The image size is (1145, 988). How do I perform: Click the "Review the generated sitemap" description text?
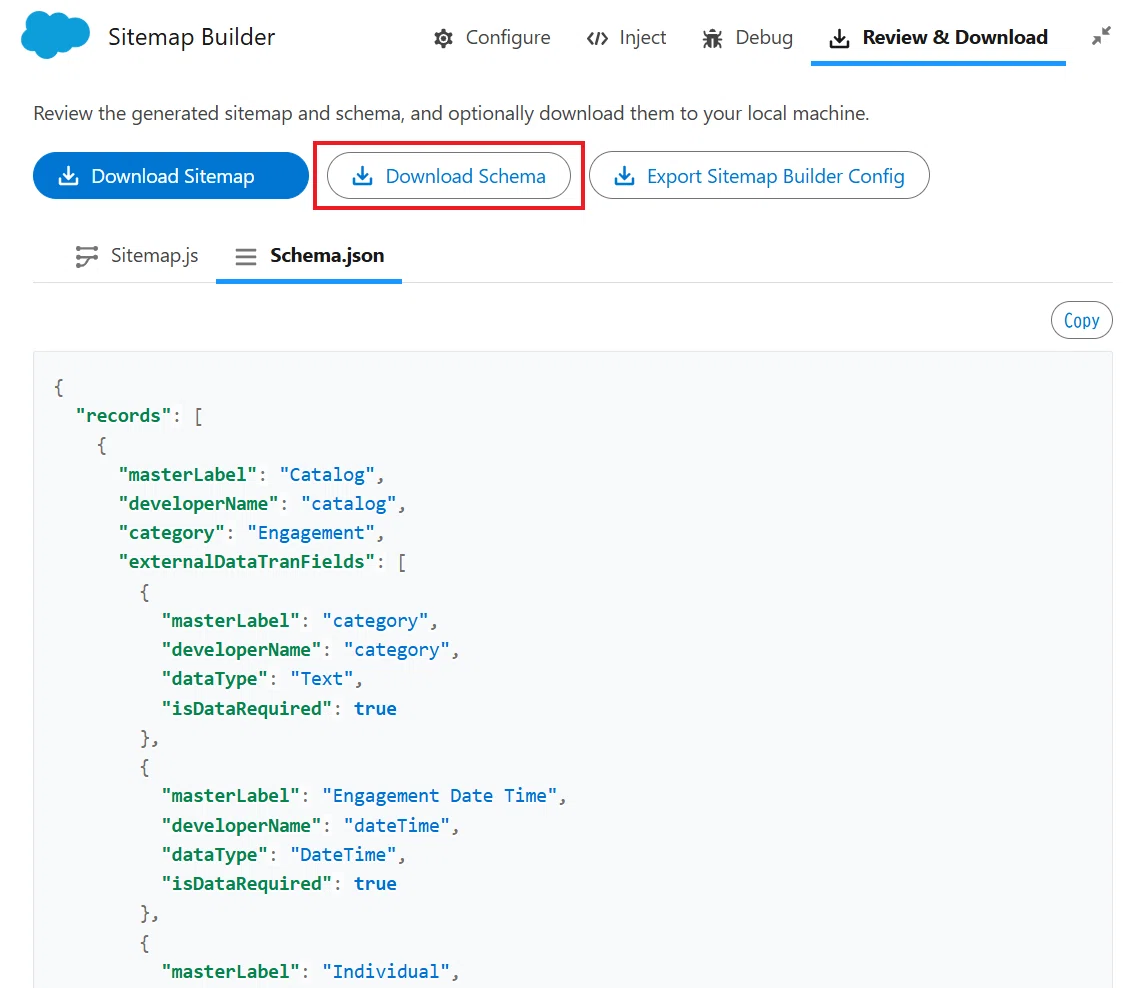pos(451,114)
